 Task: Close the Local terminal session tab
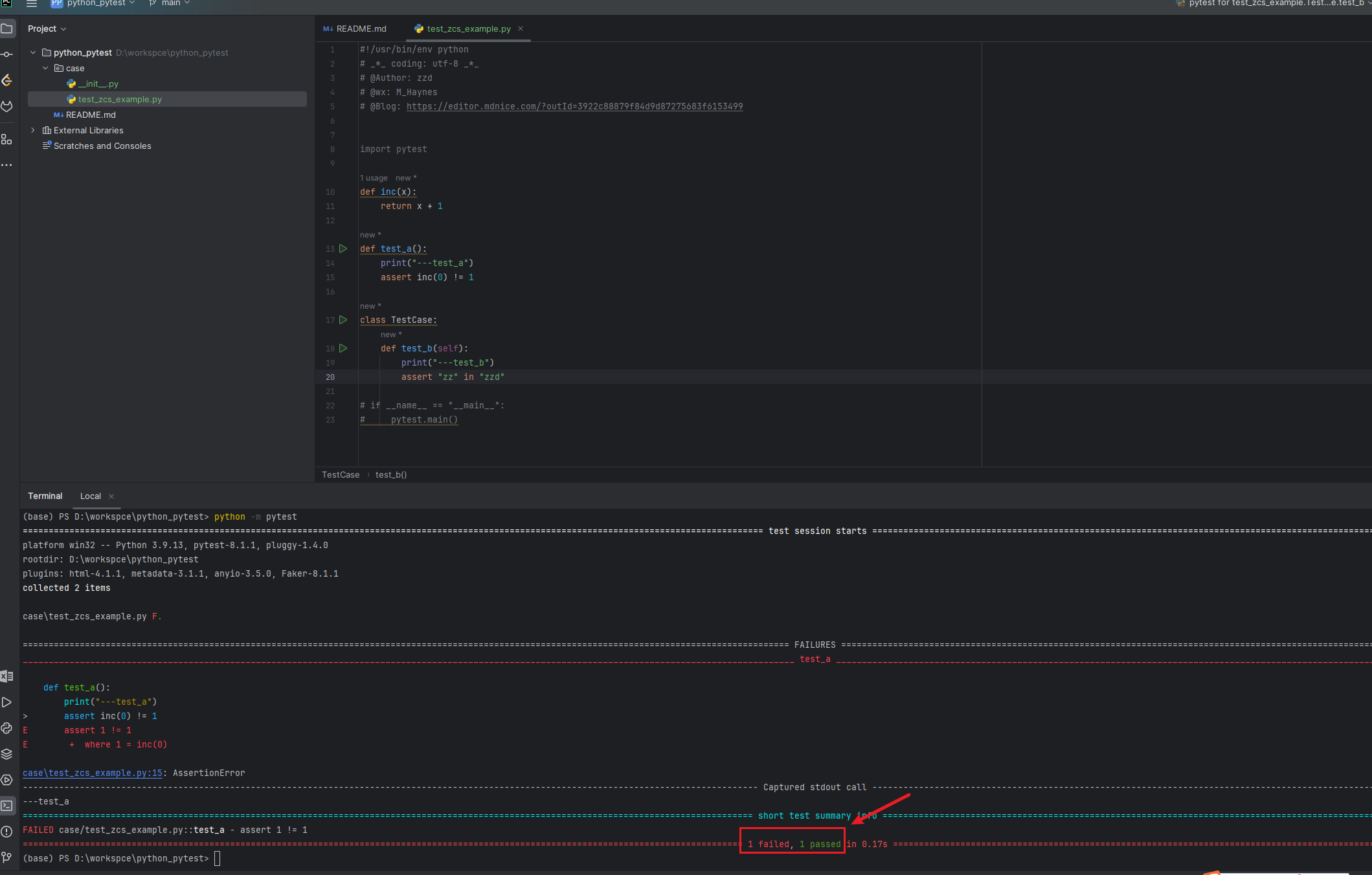click(x=111, y=496)
